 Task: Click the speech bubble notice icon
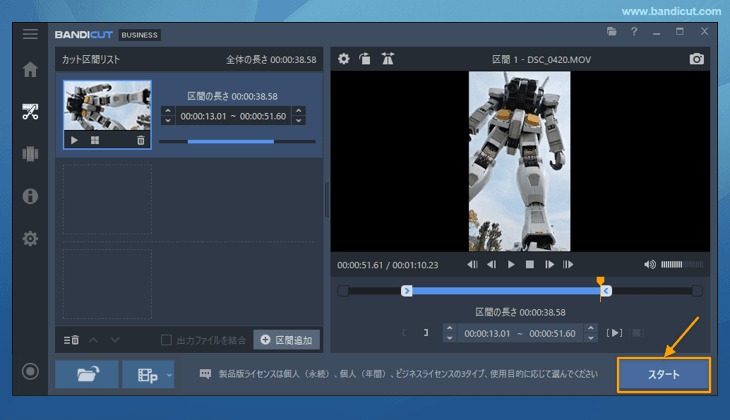pos(205,374)
